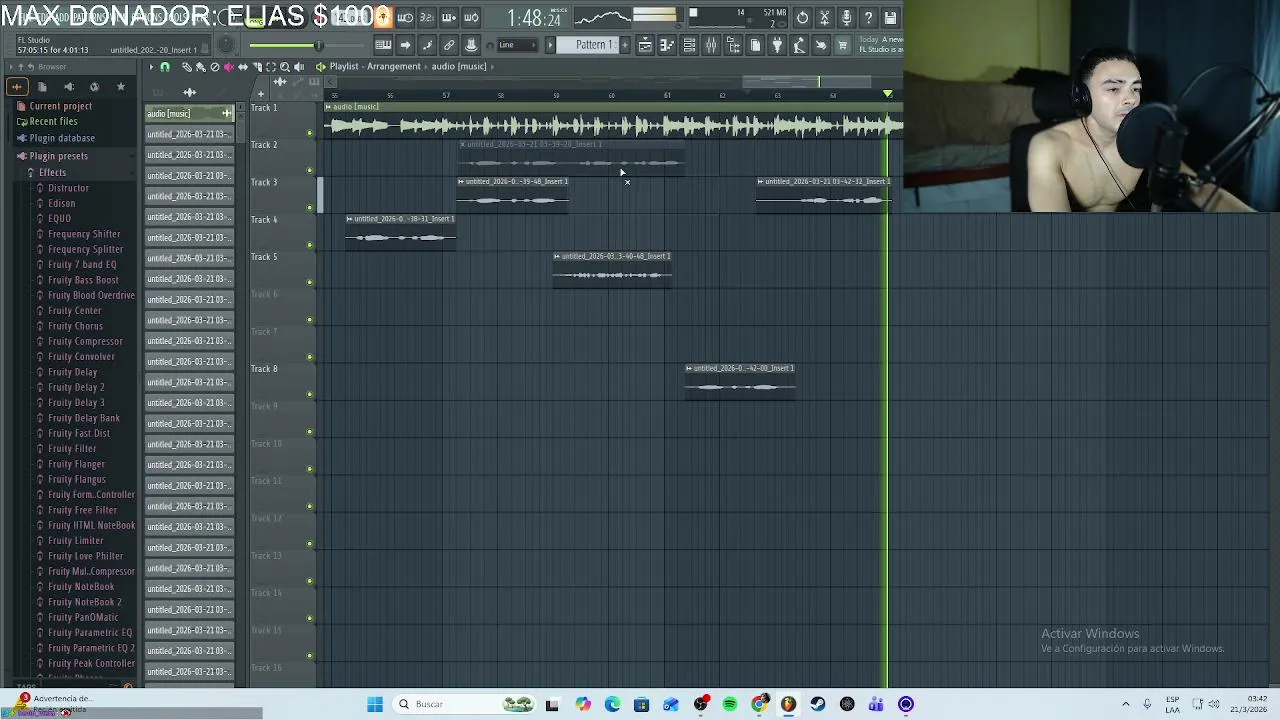The width and height of the screenshot is (1280, 720).
Task: Open View mixer icon
Action: click(x=711, y=45)
